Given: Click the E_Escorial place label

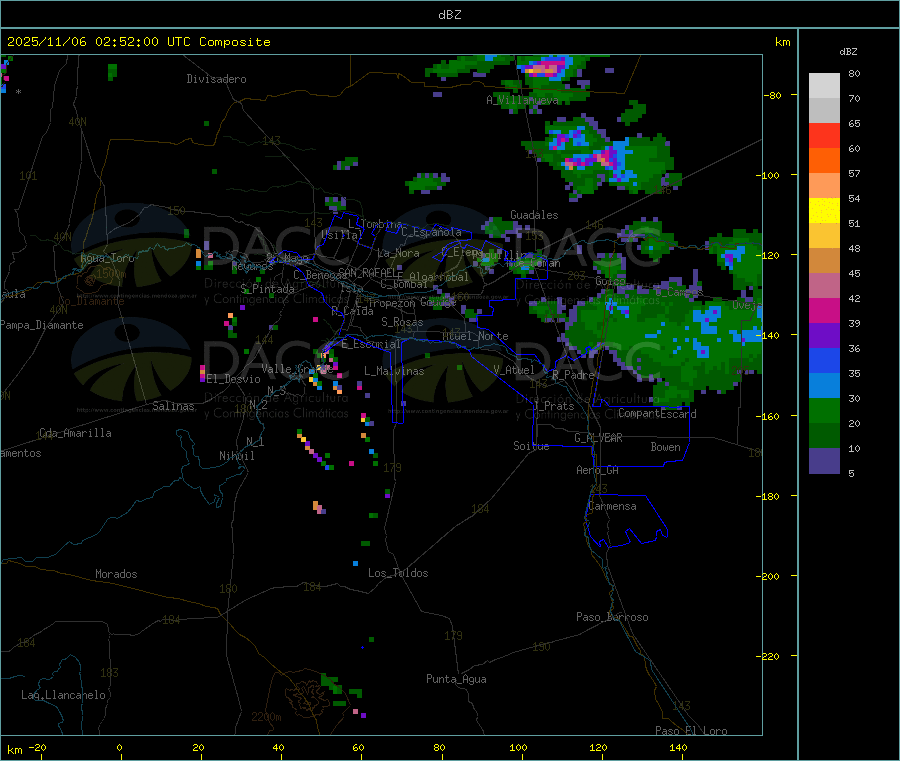Looking at the screenshot, I should click(371, 344).
